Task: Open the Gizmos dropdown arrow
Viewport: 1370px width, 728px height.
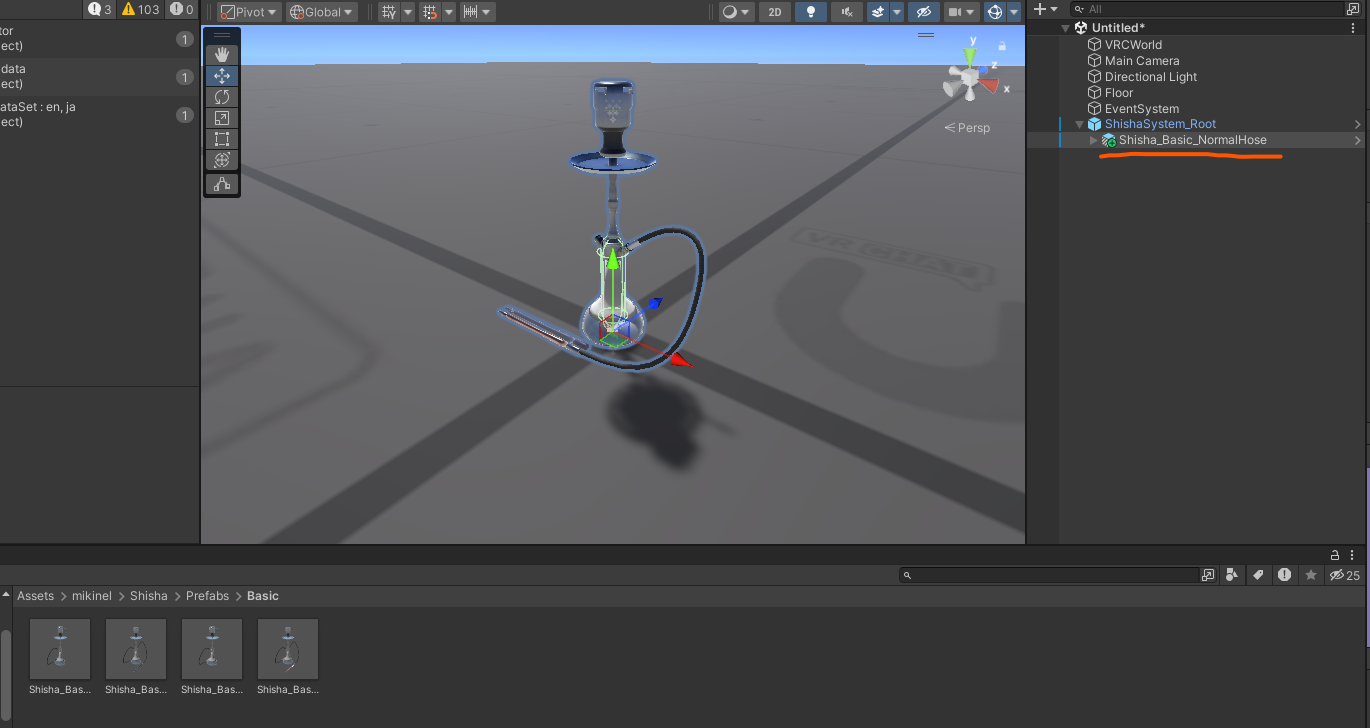Action: pyautogui.click(x=1014, y=12)
